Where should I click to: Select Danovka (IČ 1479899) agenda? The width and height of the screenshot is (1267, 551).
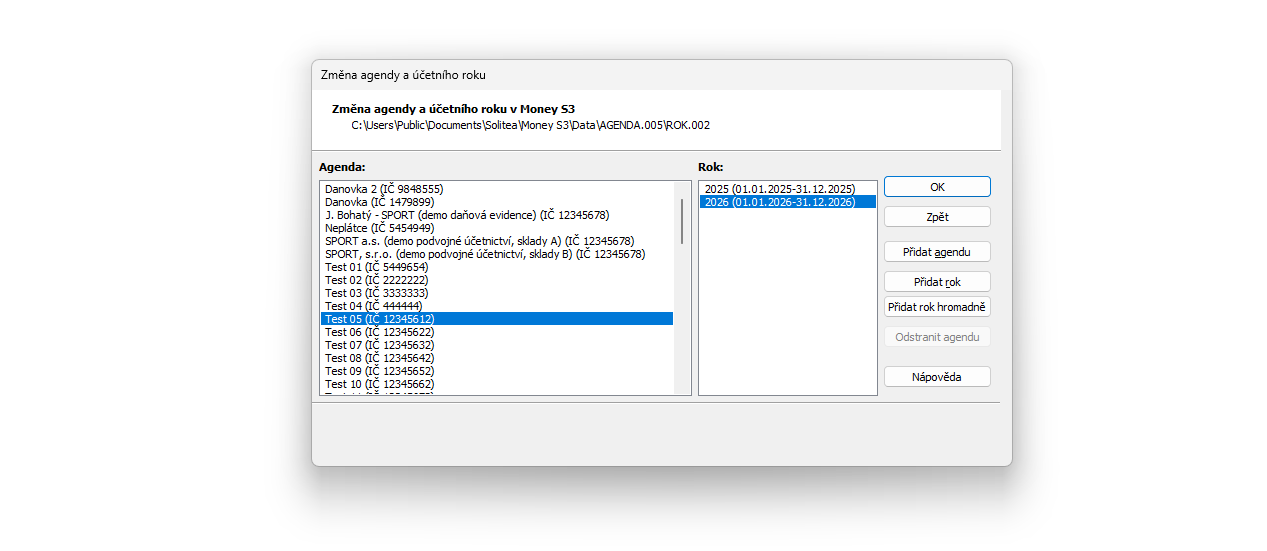(497, 202)
